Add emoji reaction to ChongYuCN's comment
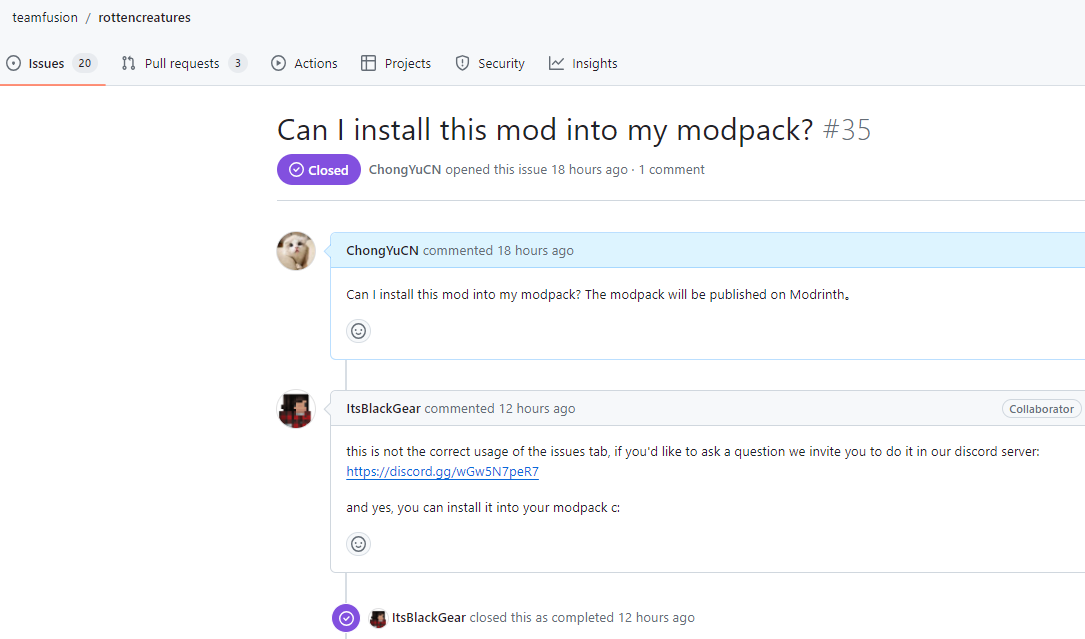The image size is (1085, 639). tap(358, 331)
